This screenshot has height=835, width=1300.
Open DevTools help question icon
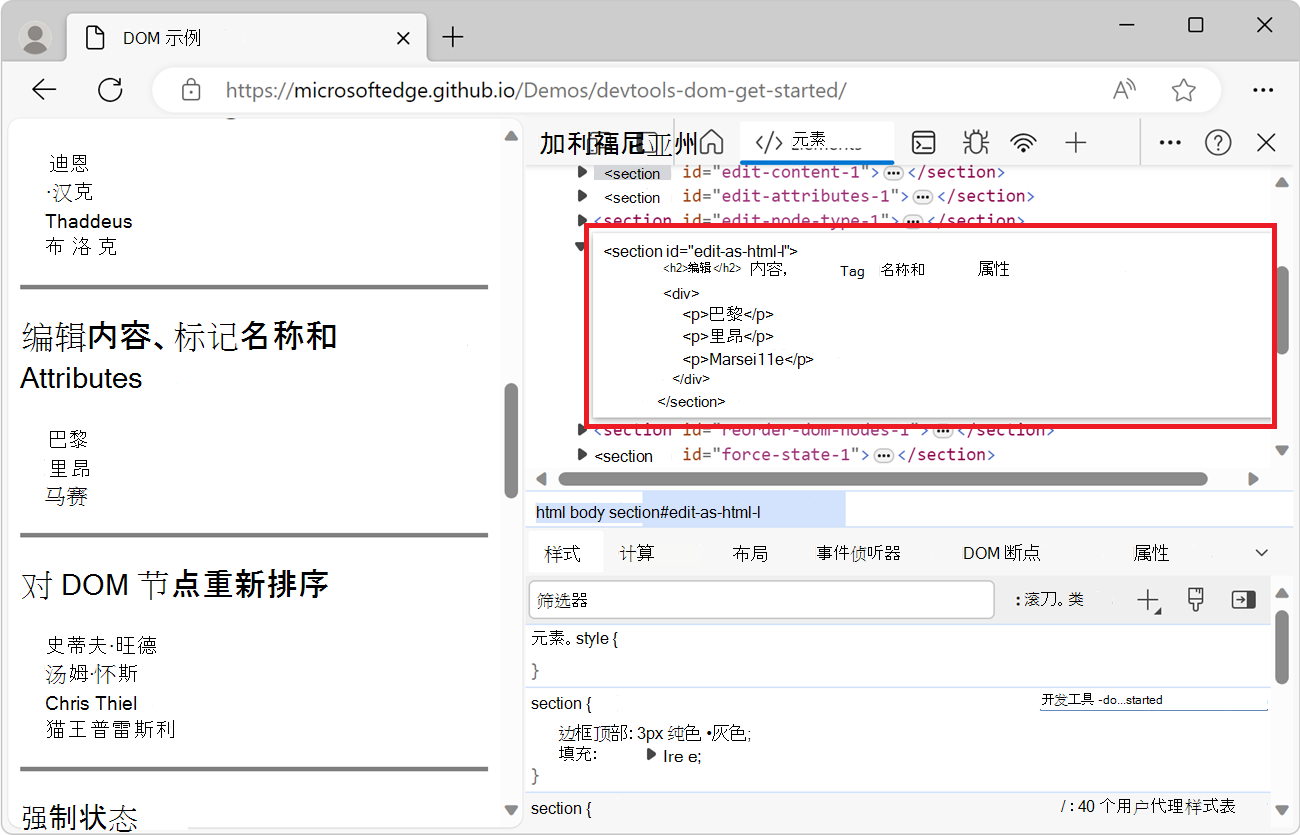[1218, 142]
